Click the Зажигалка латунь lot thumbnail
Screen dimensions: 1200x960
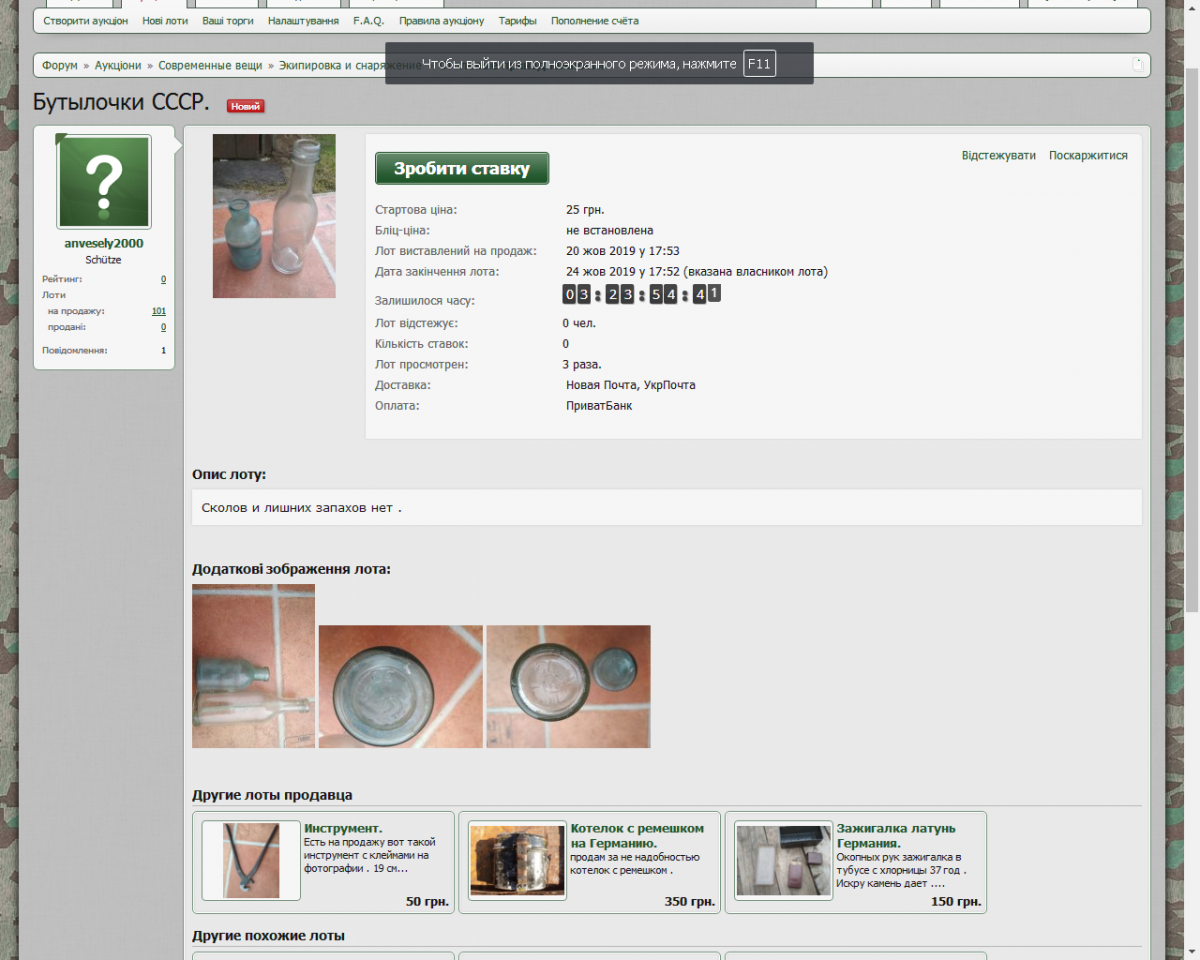(783, 861)
